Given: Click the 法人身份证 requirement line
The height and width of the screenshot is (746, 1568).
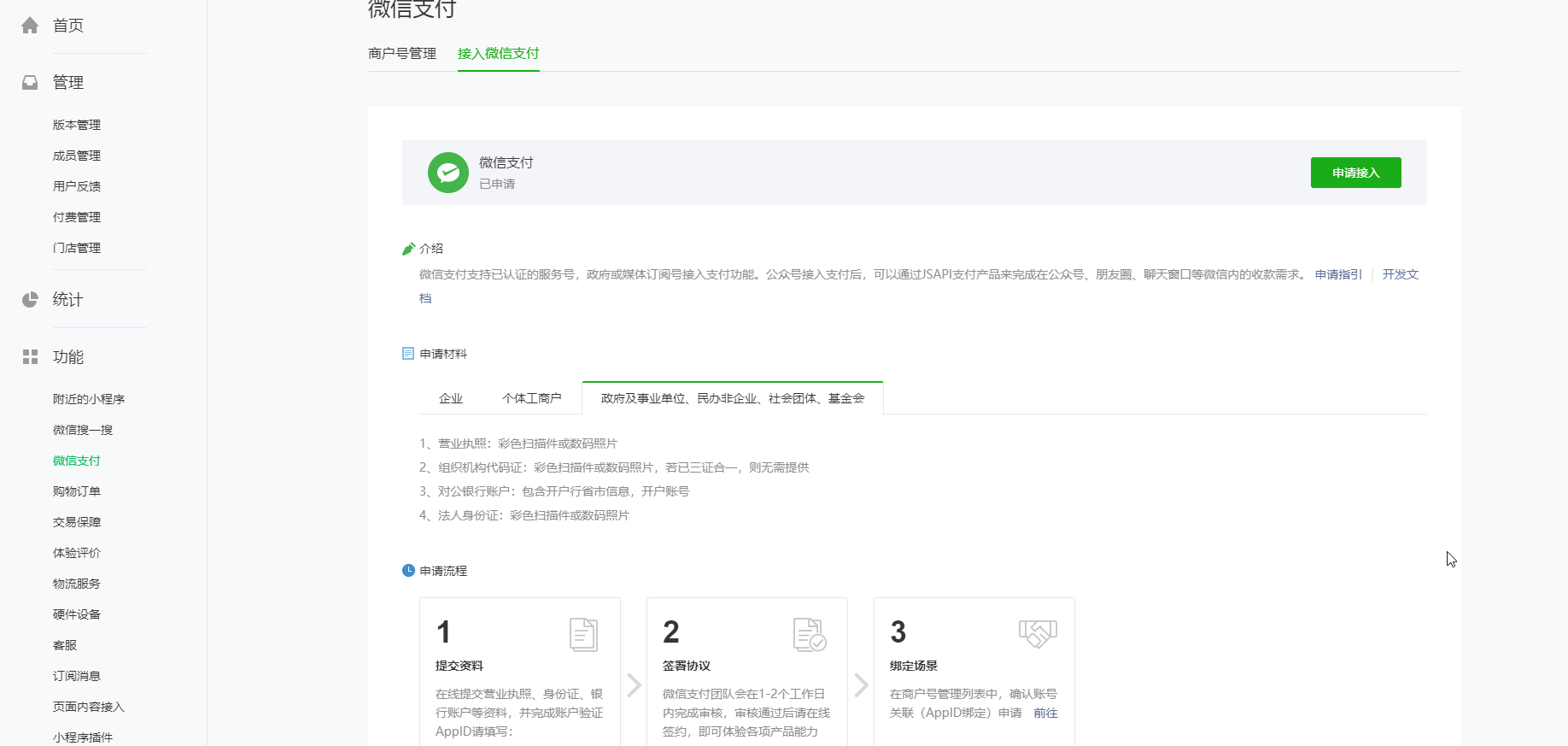Looking at the screenshot, I should [524, 515].
